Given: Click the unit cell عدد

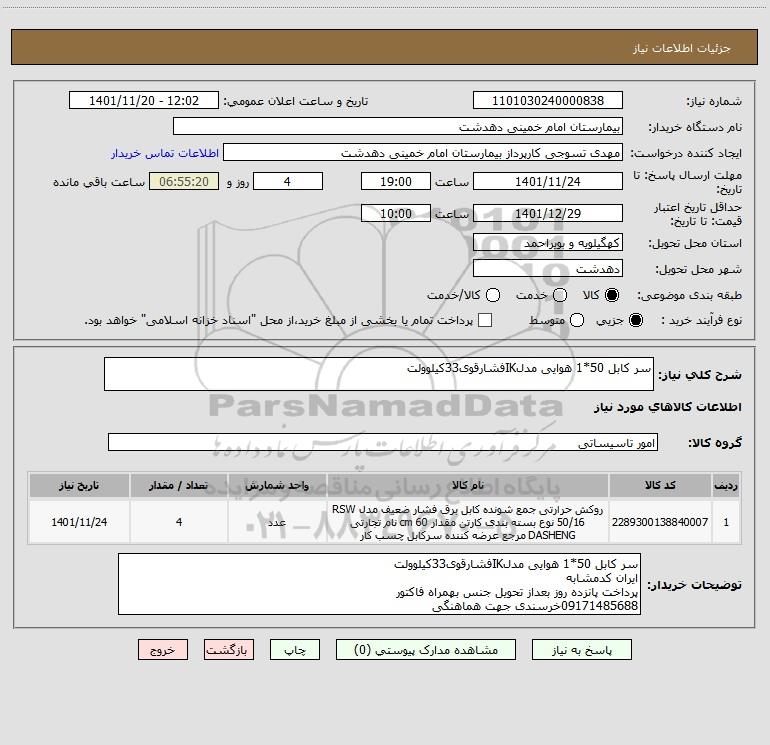Looking at the screenshot, I should coord(277,522).
